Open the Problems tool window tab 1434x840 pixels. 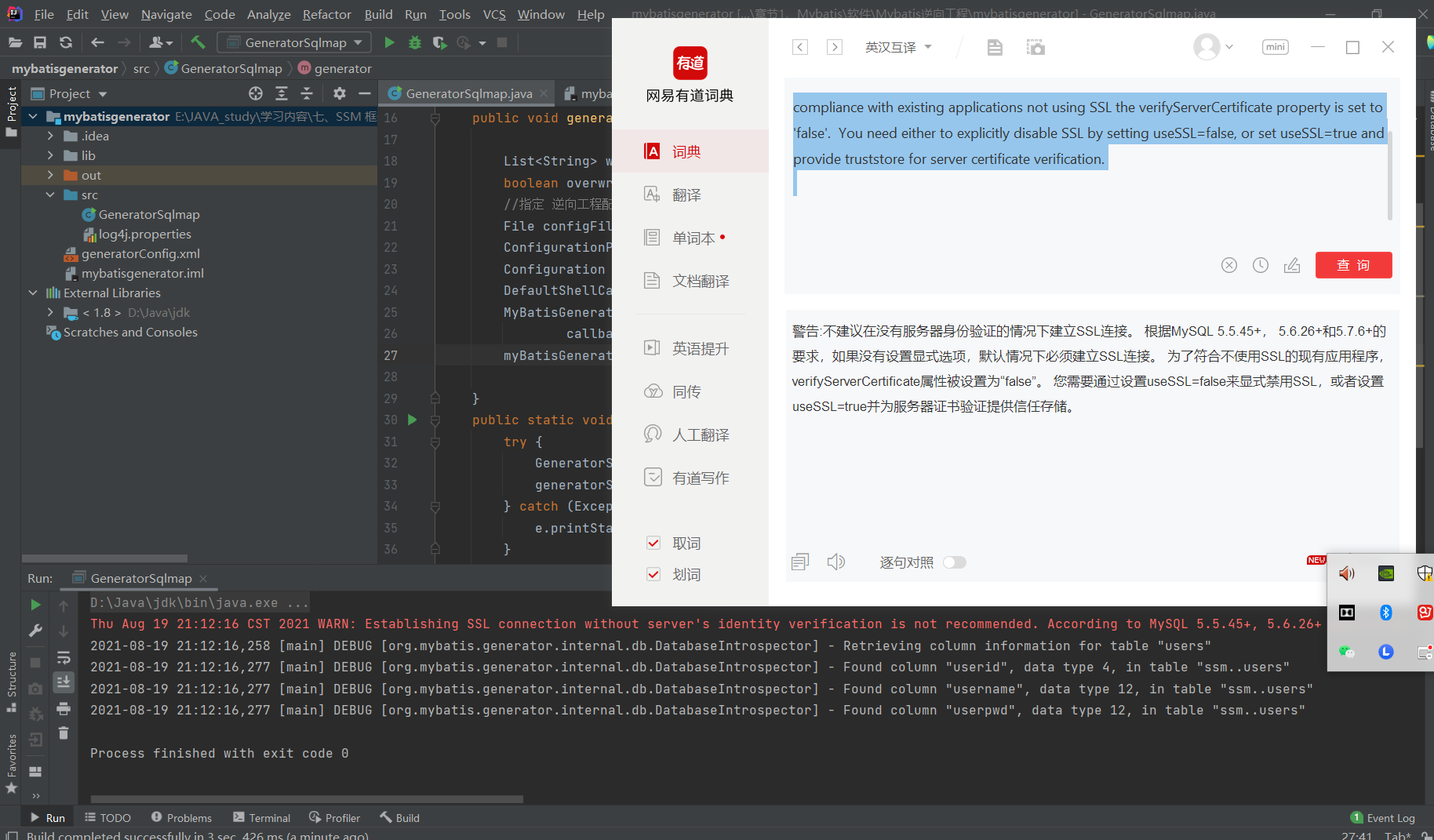[x=181, y=817]
